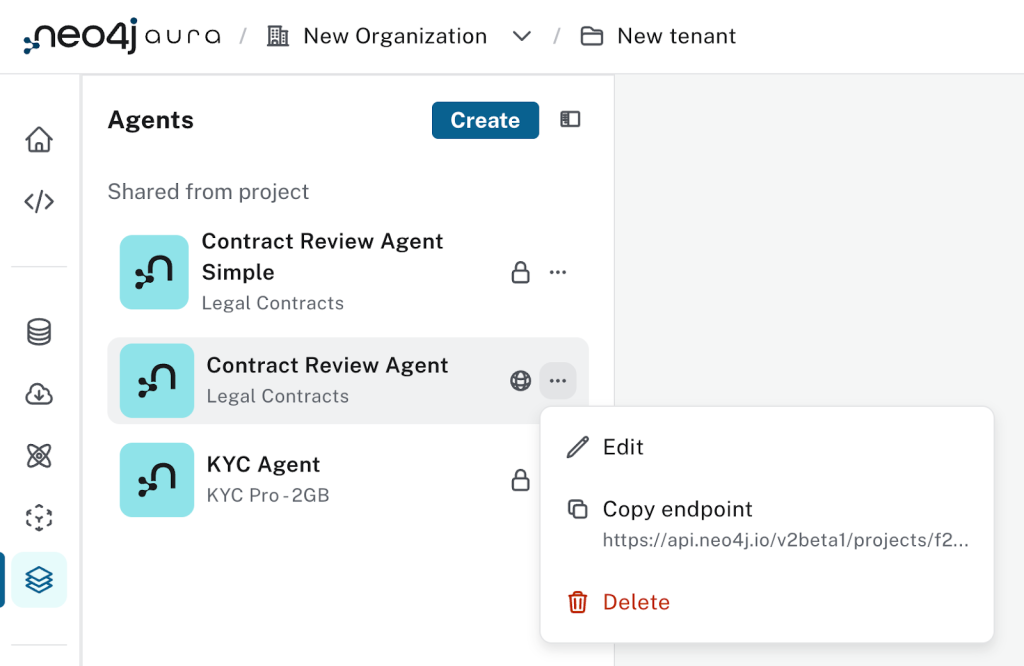Click the neo4j aura logo

pyautogui.click(x=122, y=37)
